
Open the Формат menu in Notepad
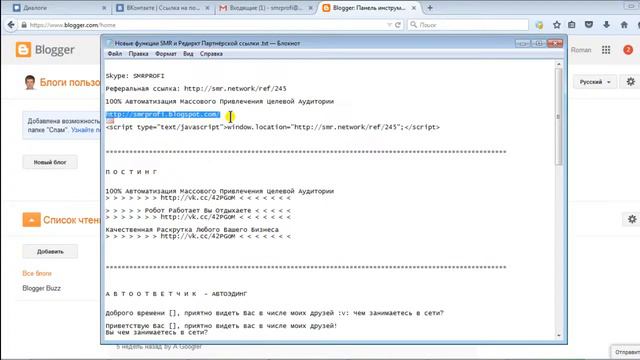[x=166, y=54]
